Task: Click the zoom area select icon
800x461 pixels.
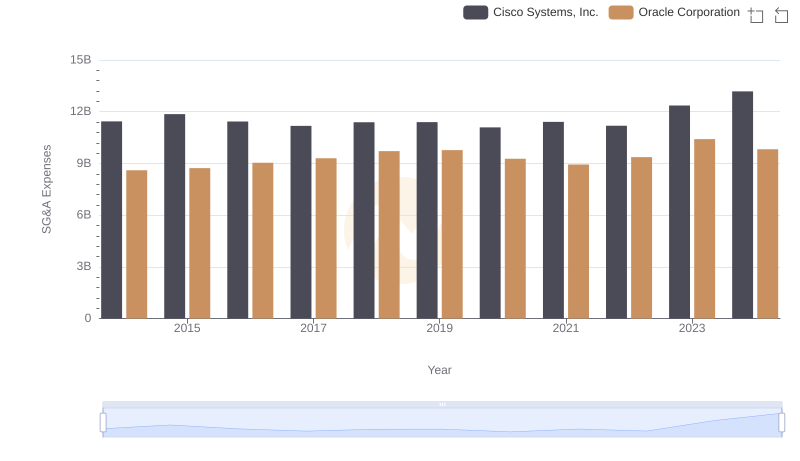Action: point(756,15)
